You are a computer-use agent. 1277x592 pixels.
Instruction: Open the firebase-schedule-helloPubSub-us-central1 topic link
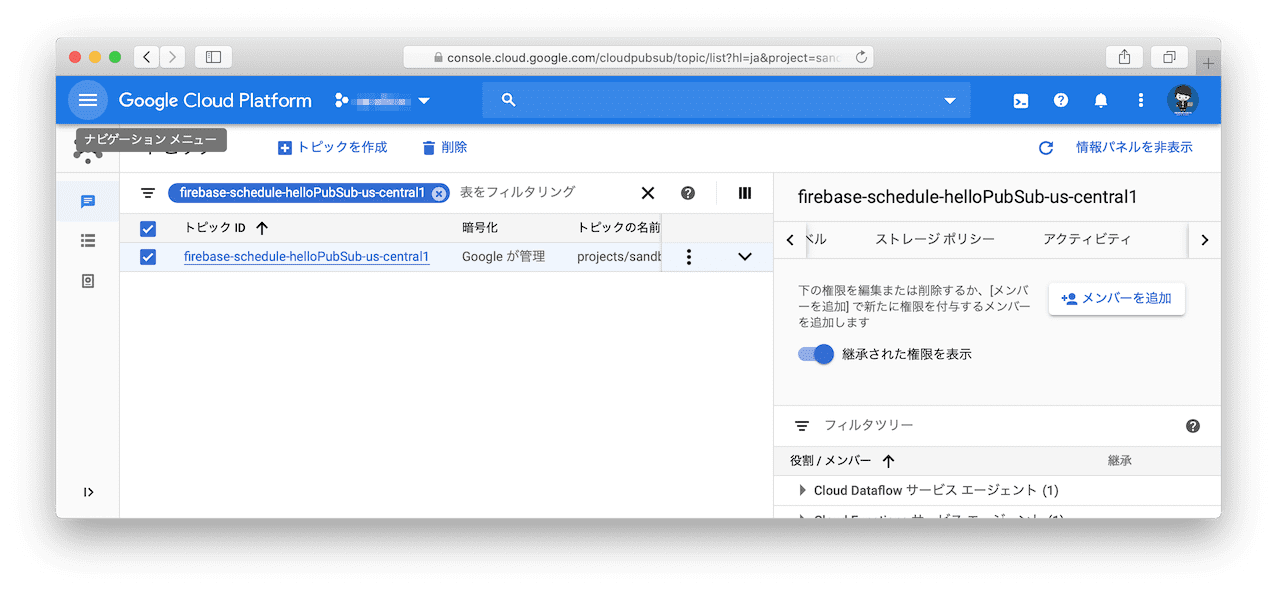(x=307, y=257)
